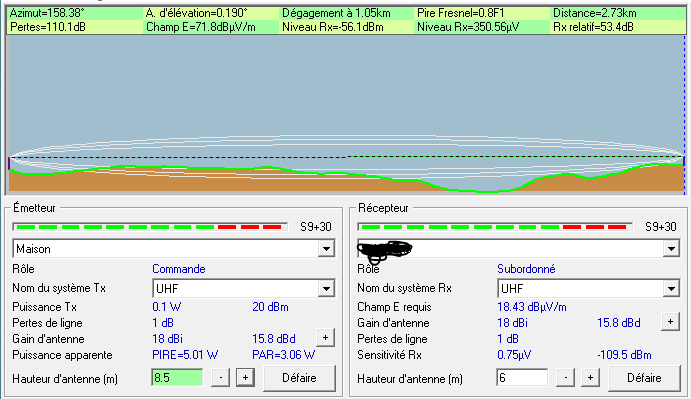The image size is (691, 399).
Task: Select the Rx relatif=53.4dB value
Action: [x=593, y=27]
